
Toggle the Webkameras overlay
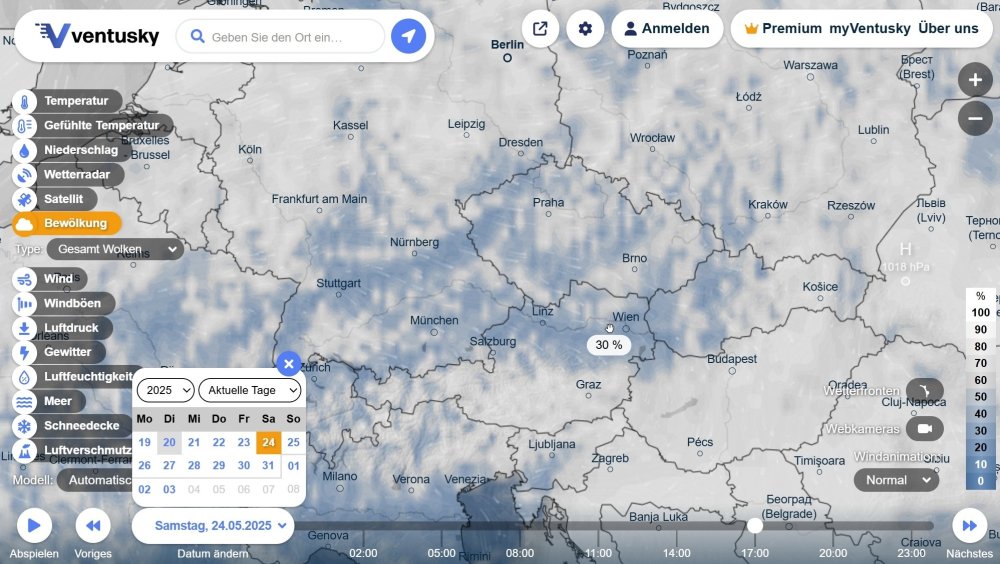(x=924, y=429)
